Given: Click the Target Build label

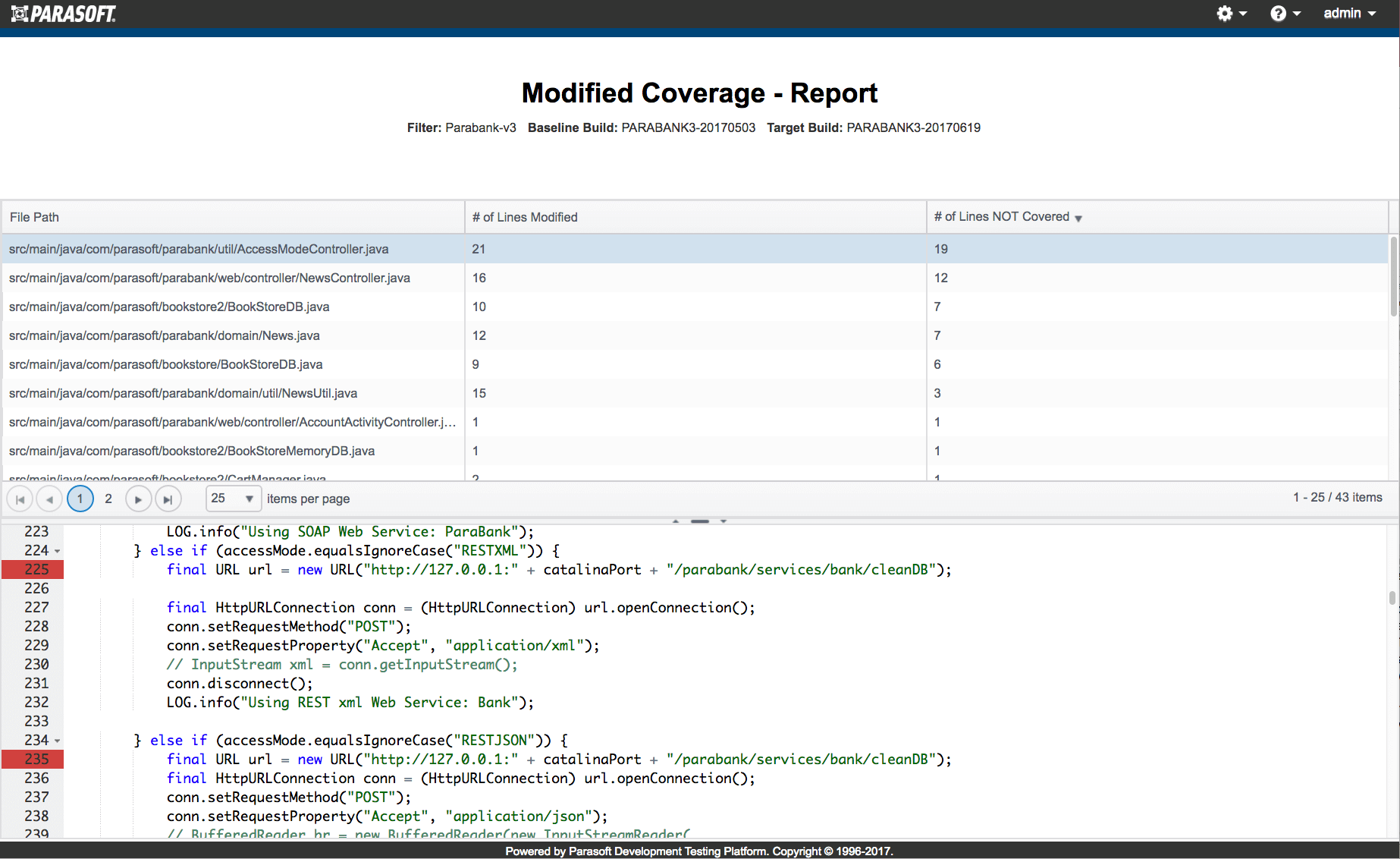Looking at the screenshot, I should (x=805, y=127).
